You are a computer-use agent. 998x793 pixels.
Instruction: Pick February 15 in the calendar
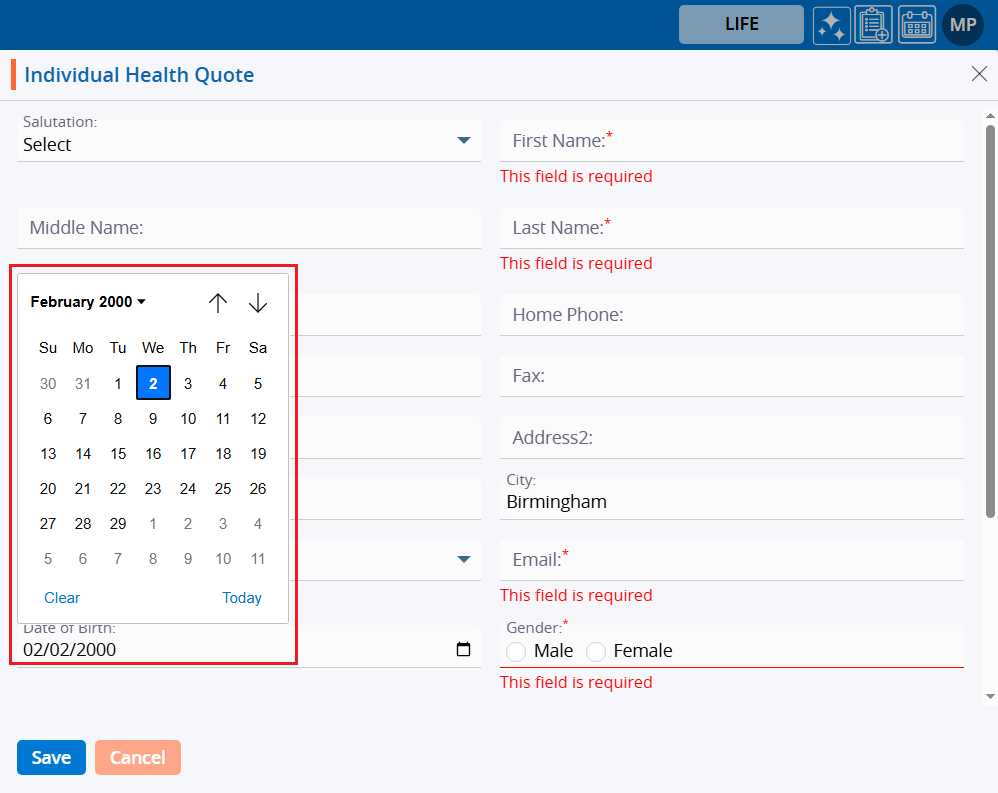point(118,454)
